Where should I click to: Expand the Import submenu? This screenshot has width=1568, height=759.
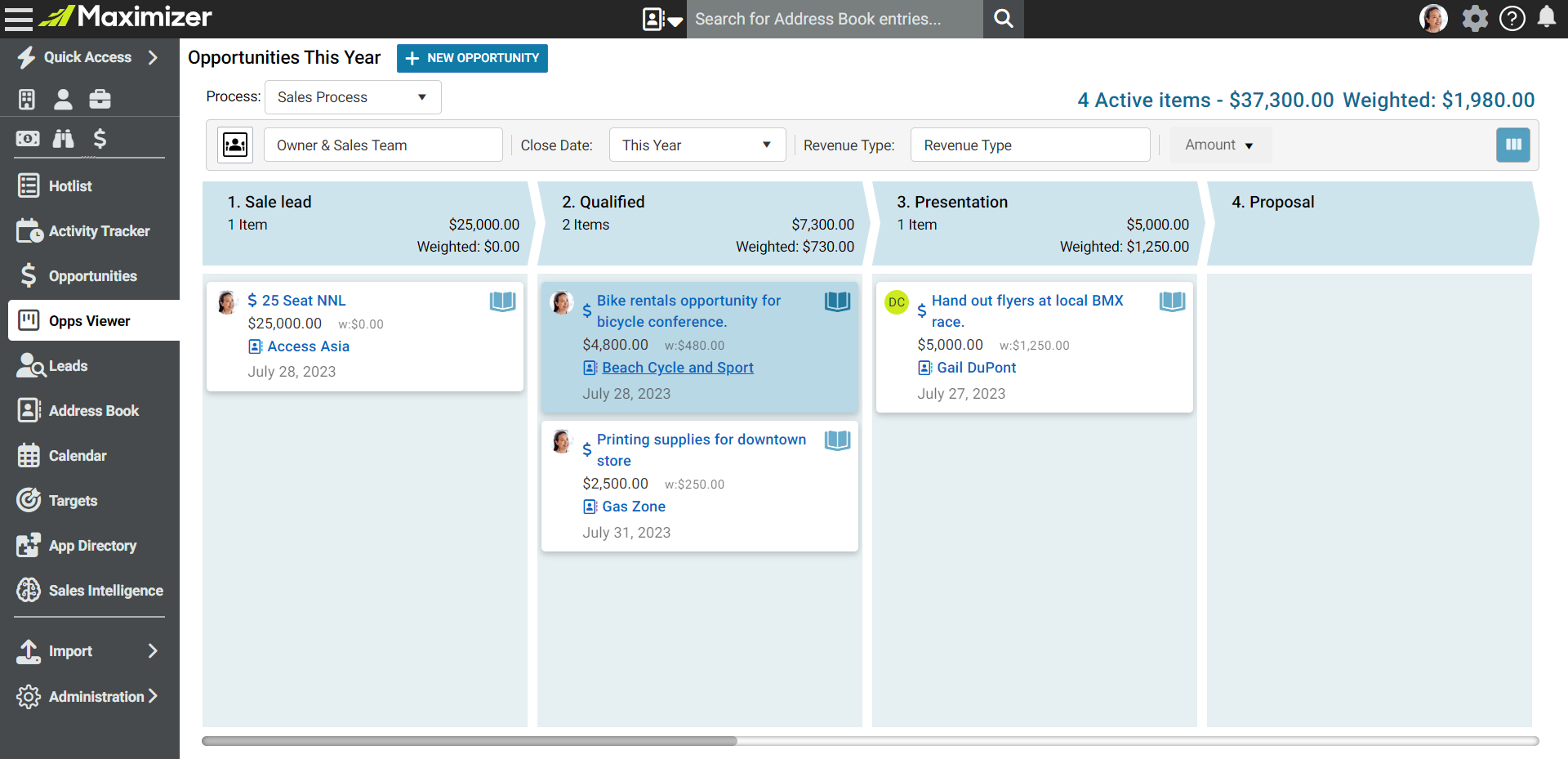(x=90, y=651)
